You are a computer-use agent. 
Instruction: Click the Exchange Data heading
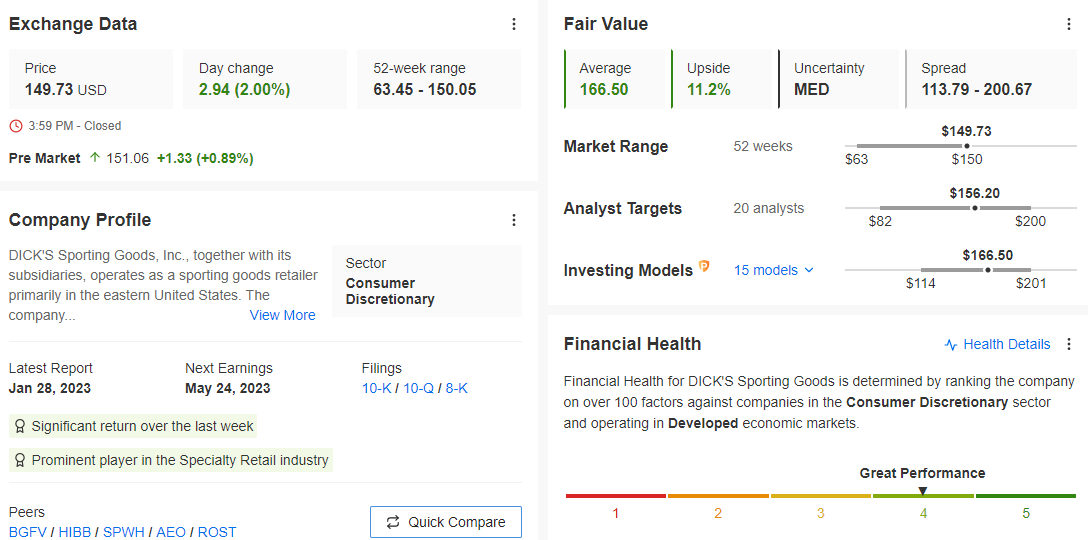(x=73, y=24)
